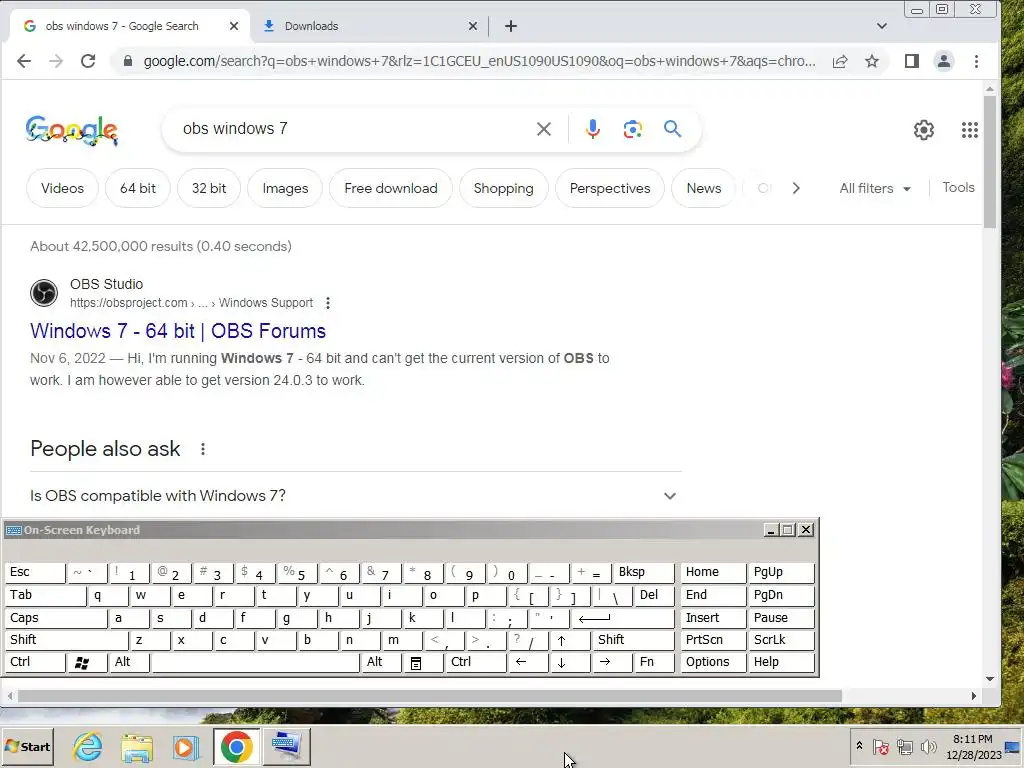
Task: Open Action Center flag icon
Action: click(x=880, y=746)
